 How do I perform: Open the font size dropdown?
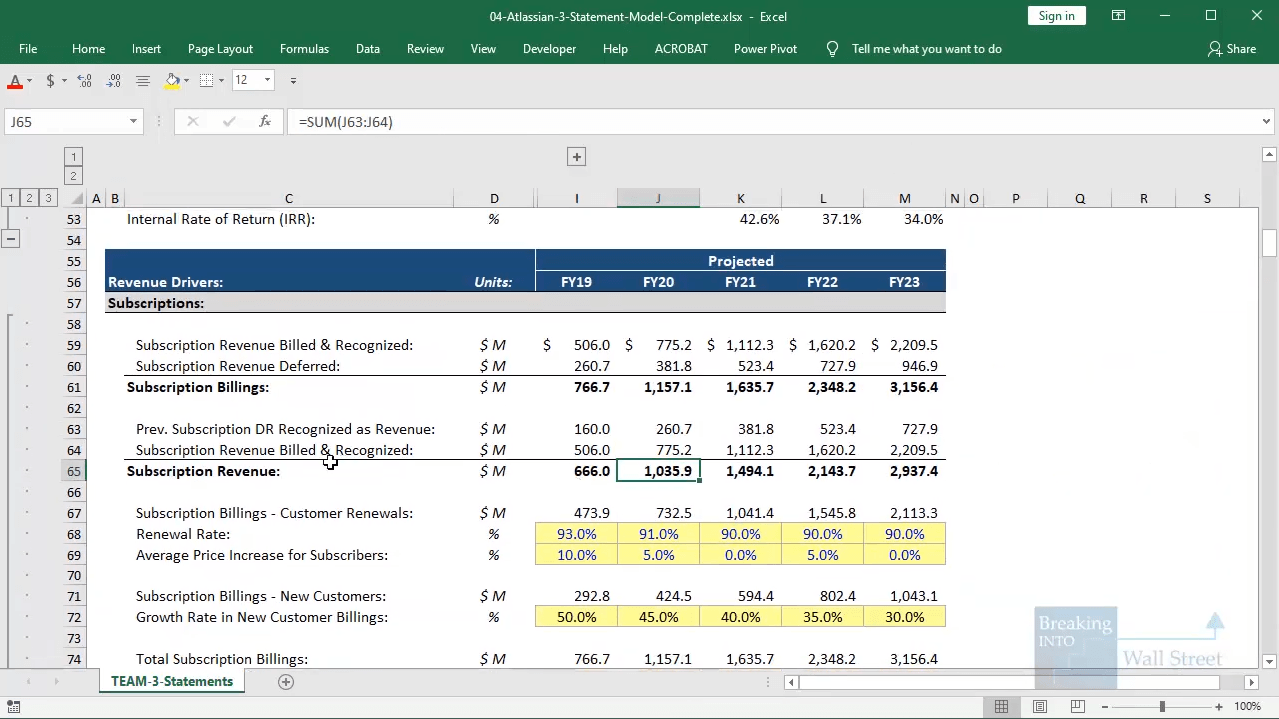click(x=267, y=80)
